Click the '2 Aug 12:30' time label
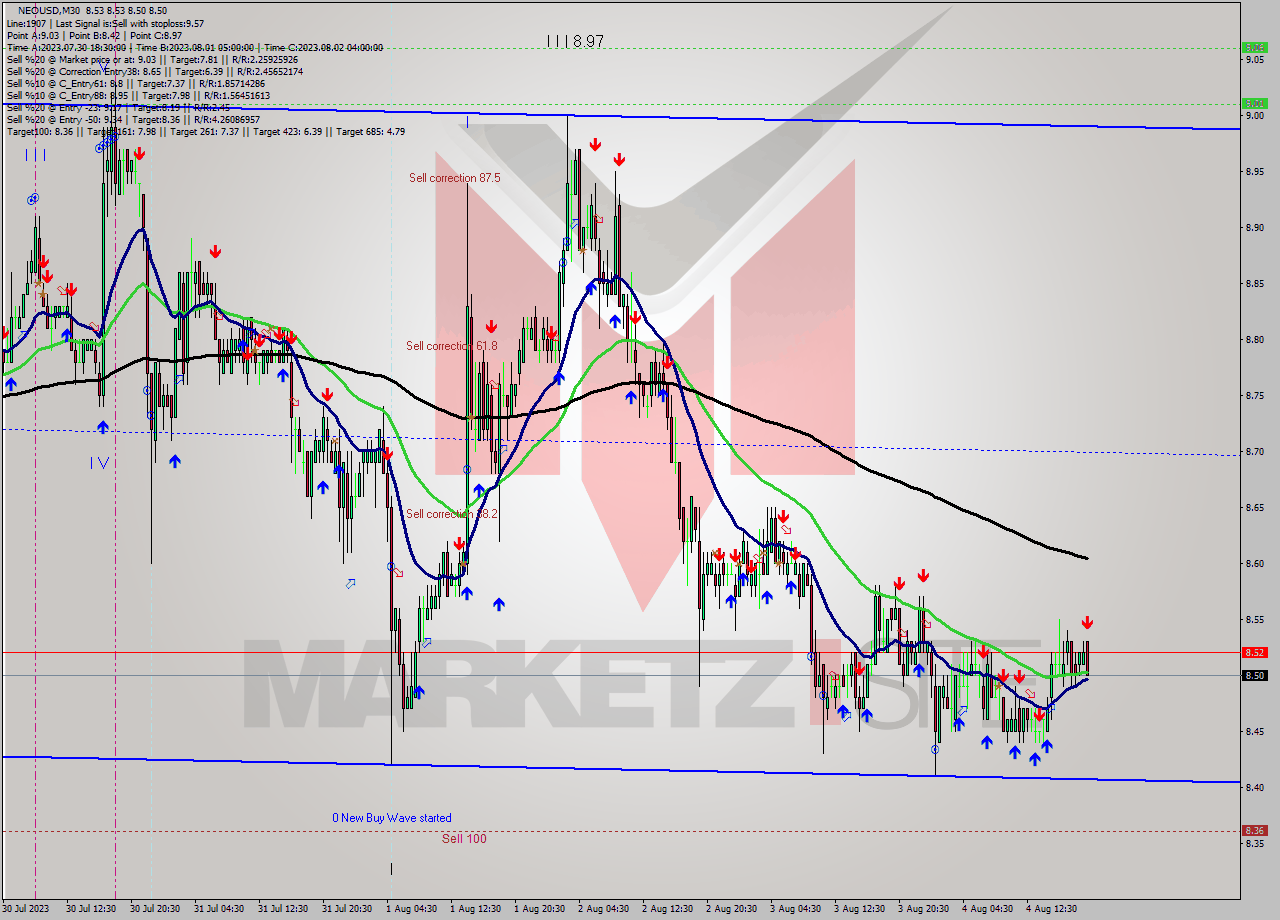 tap(668, 909)
